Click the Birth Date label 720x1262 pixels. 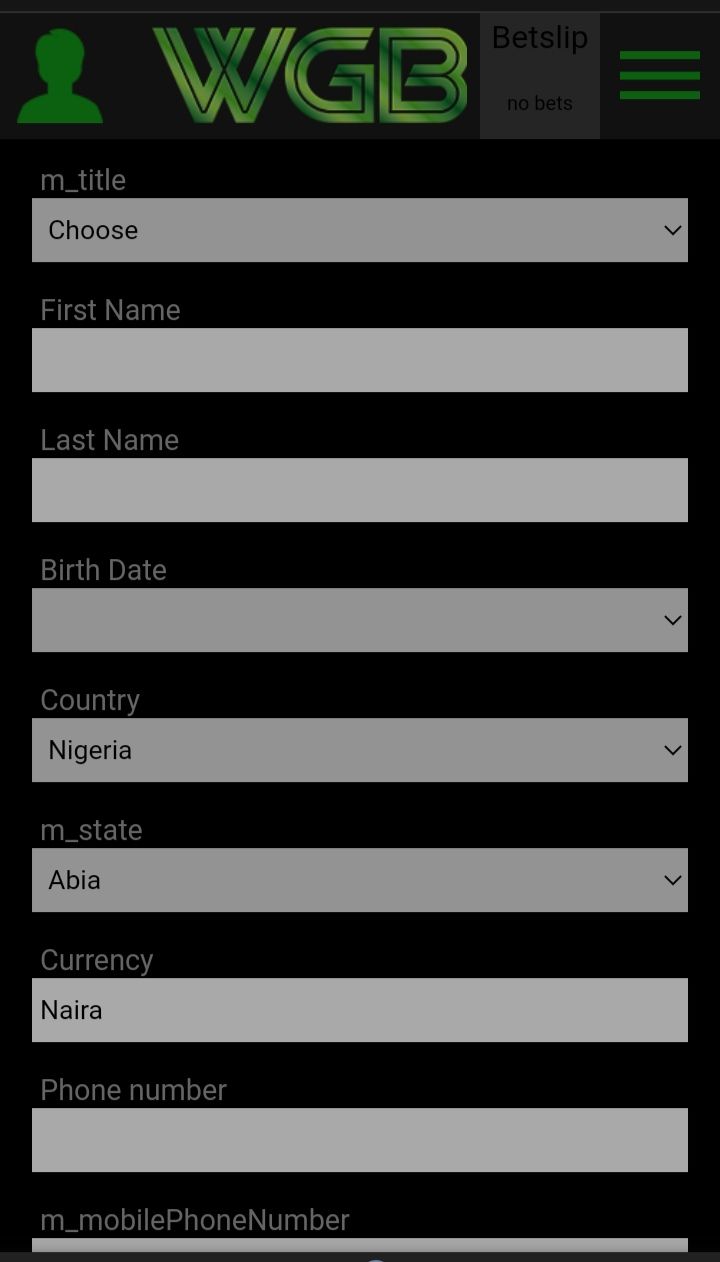103,570
